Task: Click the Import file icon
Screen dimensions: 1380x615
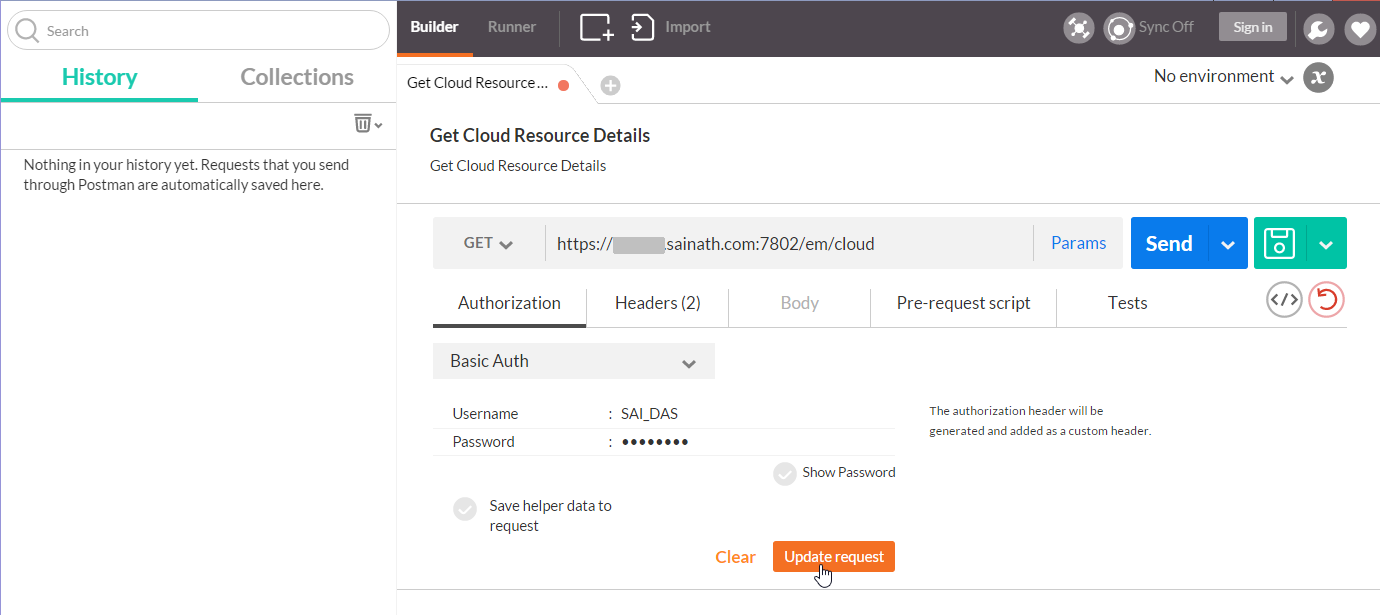Action: pyautogui.click(x=642, y=27)
